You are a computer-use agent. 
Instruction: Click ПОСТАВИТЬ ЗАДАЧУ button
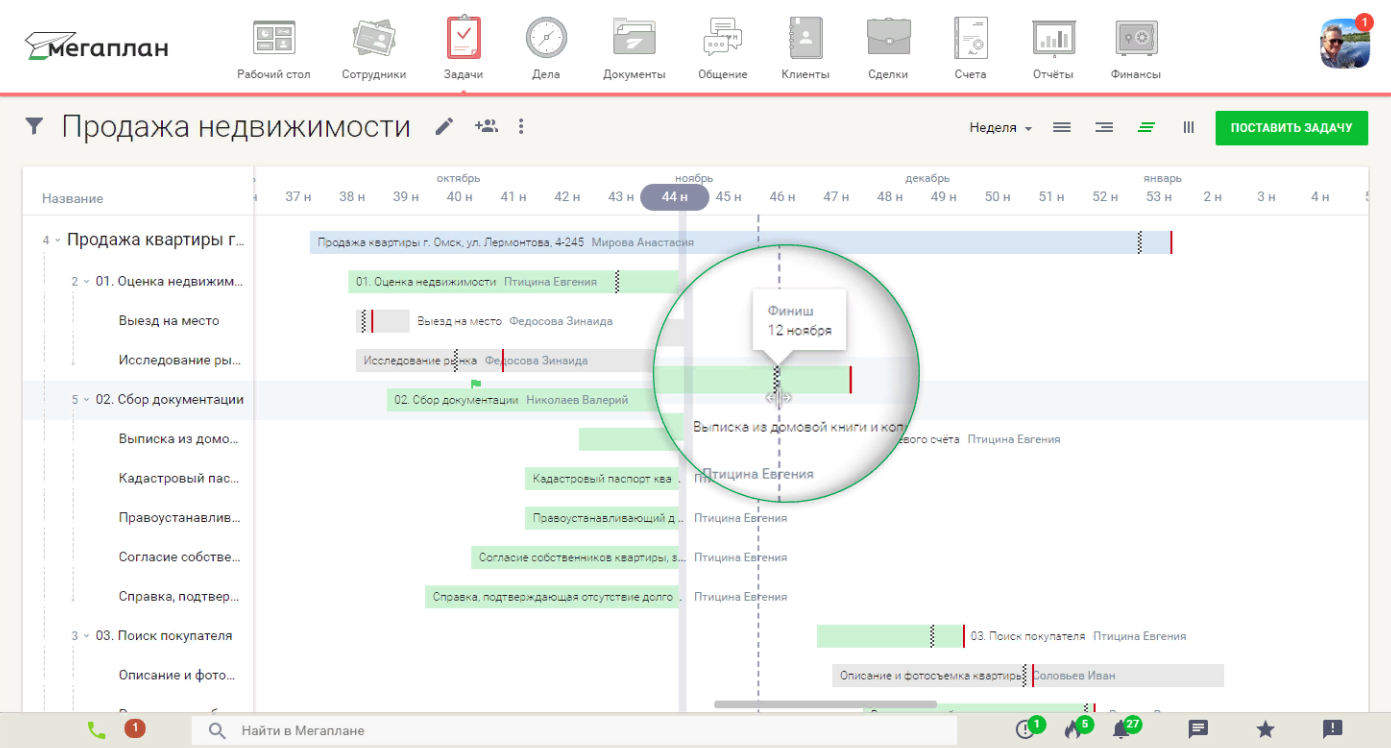(x=1291, y=128)
